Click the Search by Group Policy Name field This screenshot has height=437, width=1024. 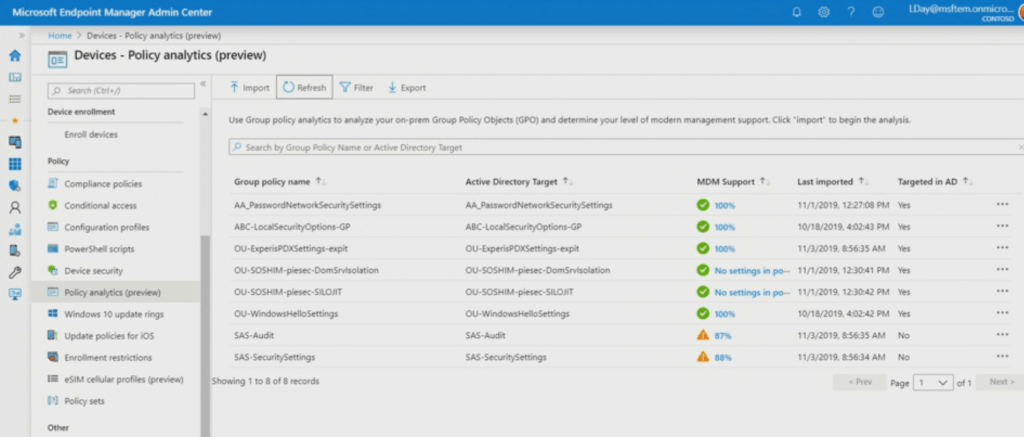(x=626, y=148)
